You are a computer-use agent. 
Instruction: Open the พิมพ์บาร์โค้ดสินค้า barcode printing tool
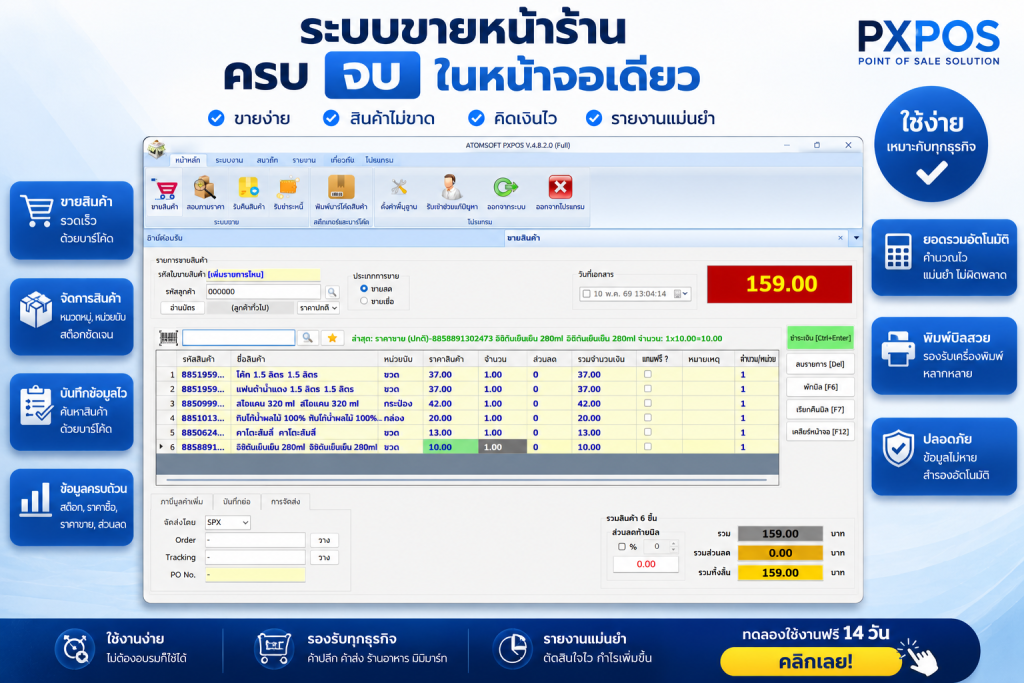341,194
